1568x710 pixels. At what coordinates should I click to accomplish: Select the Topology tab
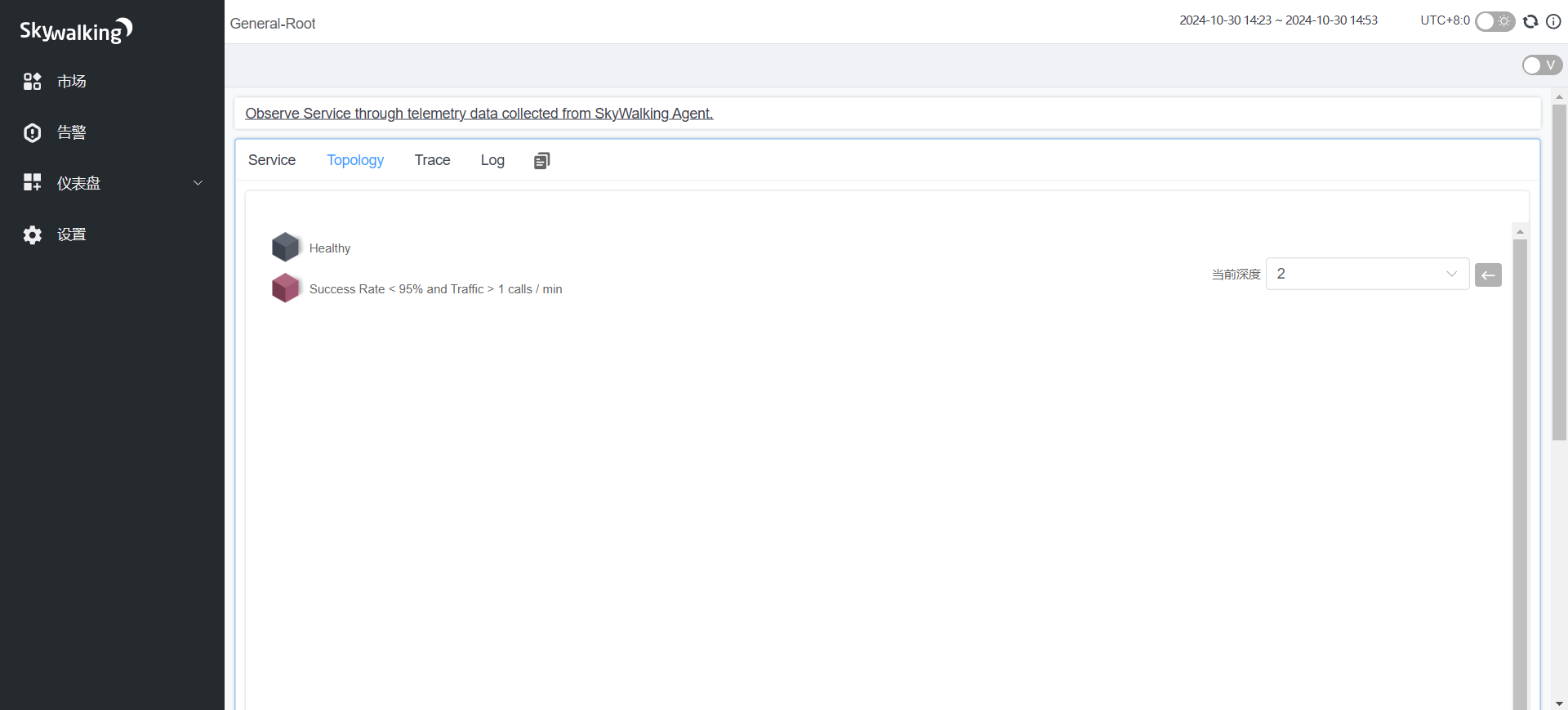(355, 160)
